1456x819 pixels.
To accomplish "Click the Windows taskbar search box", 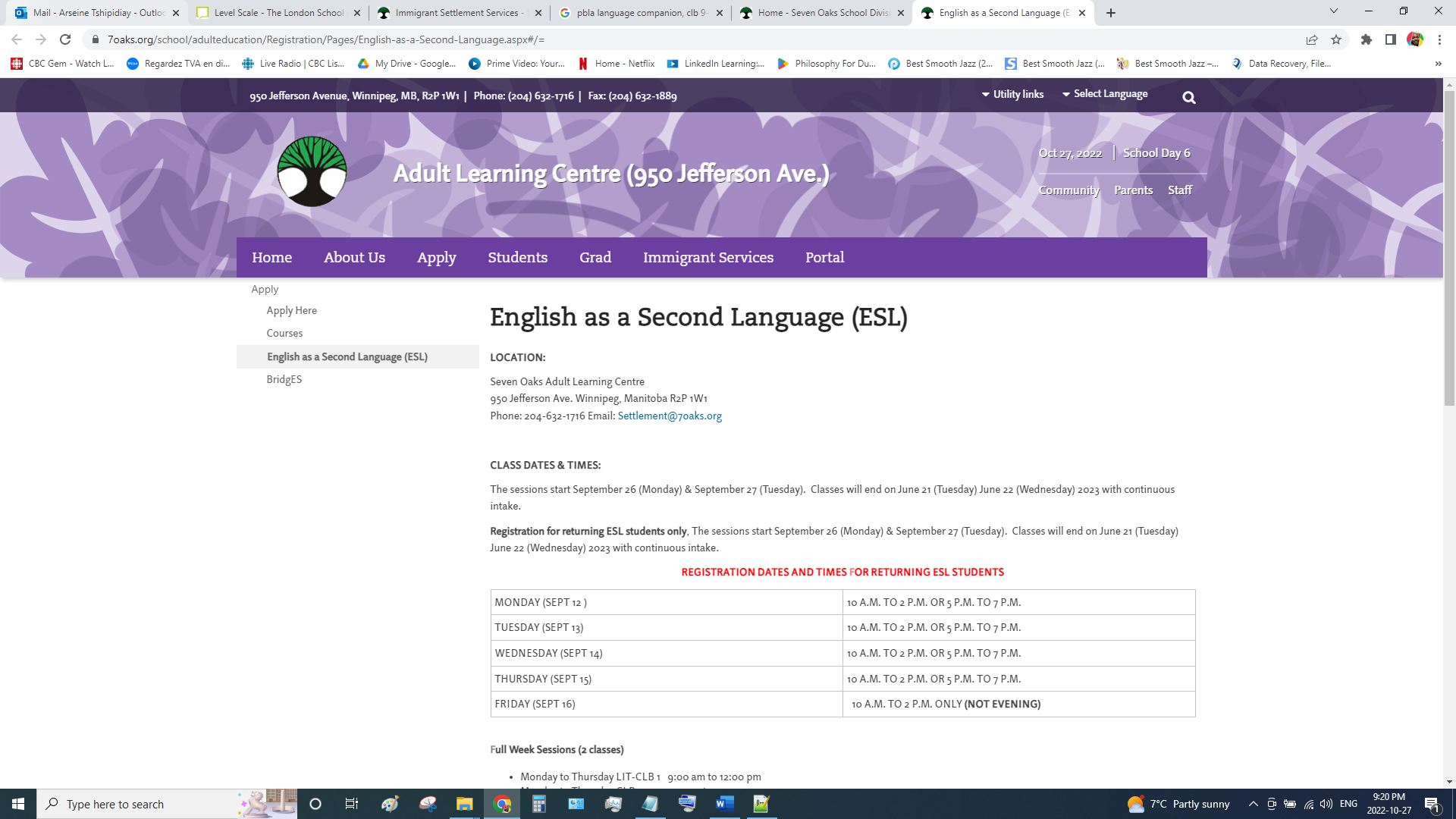I will pyautogui.click(x=144, y=804).
